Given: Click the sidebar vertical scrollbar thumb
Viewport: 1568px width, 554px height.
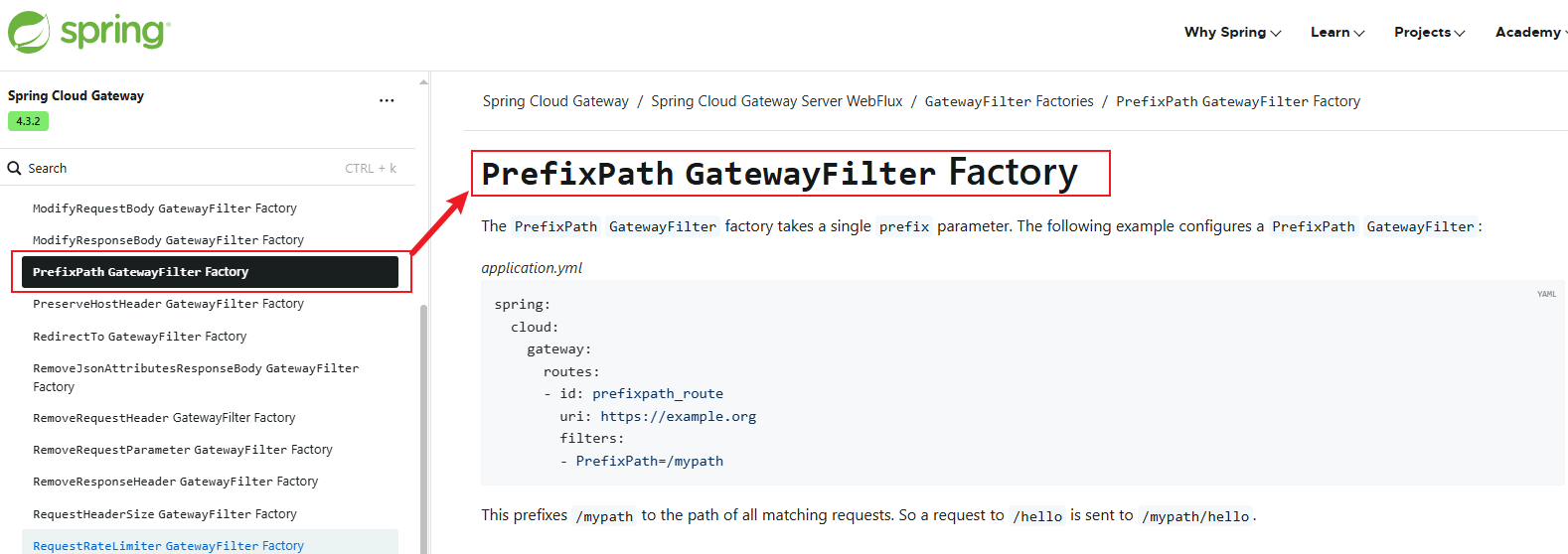Looking at the screenshot, I should [423, 427].
